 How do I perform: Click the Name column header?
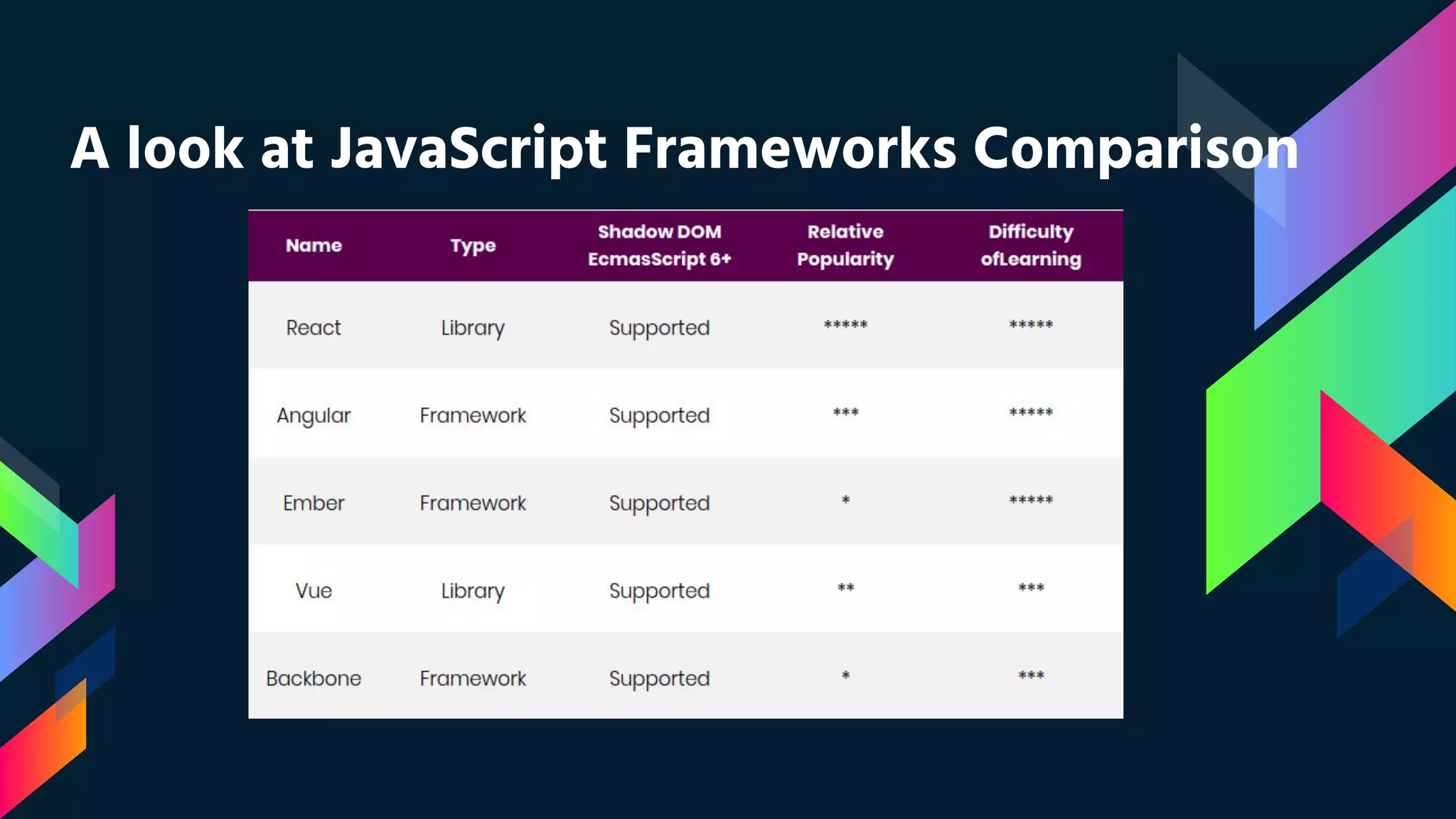click(314, 245)
